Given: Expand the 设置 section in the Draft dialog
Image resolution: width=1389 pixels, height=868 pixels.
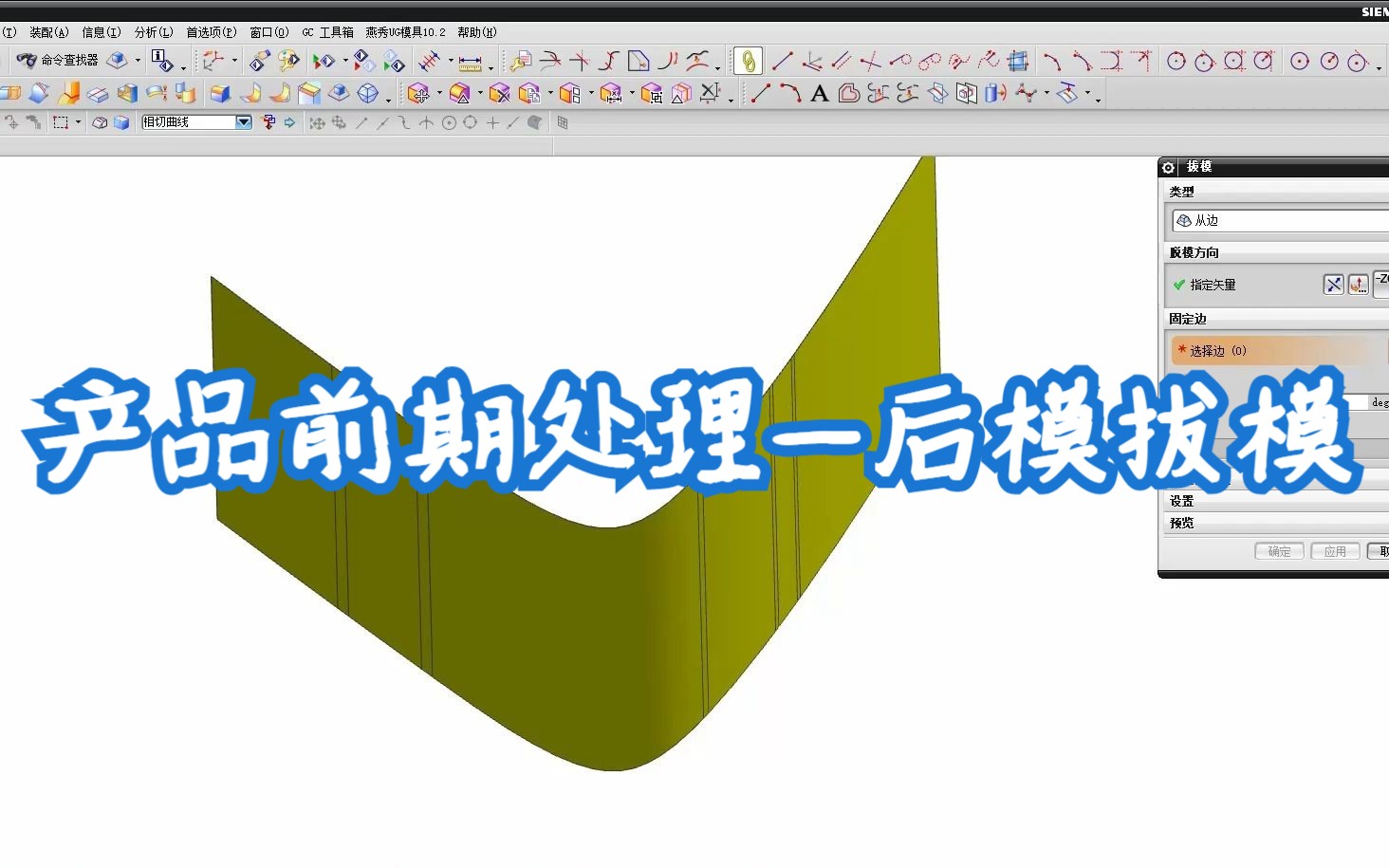Looking at the screenshot, I should (x=1182, y=500).
